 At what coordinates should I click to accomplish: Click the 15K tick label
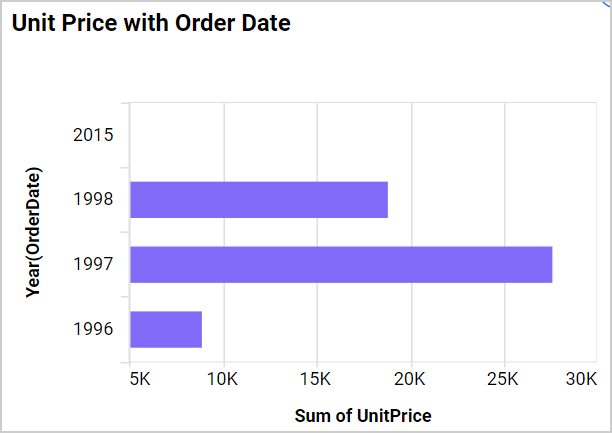317,380
